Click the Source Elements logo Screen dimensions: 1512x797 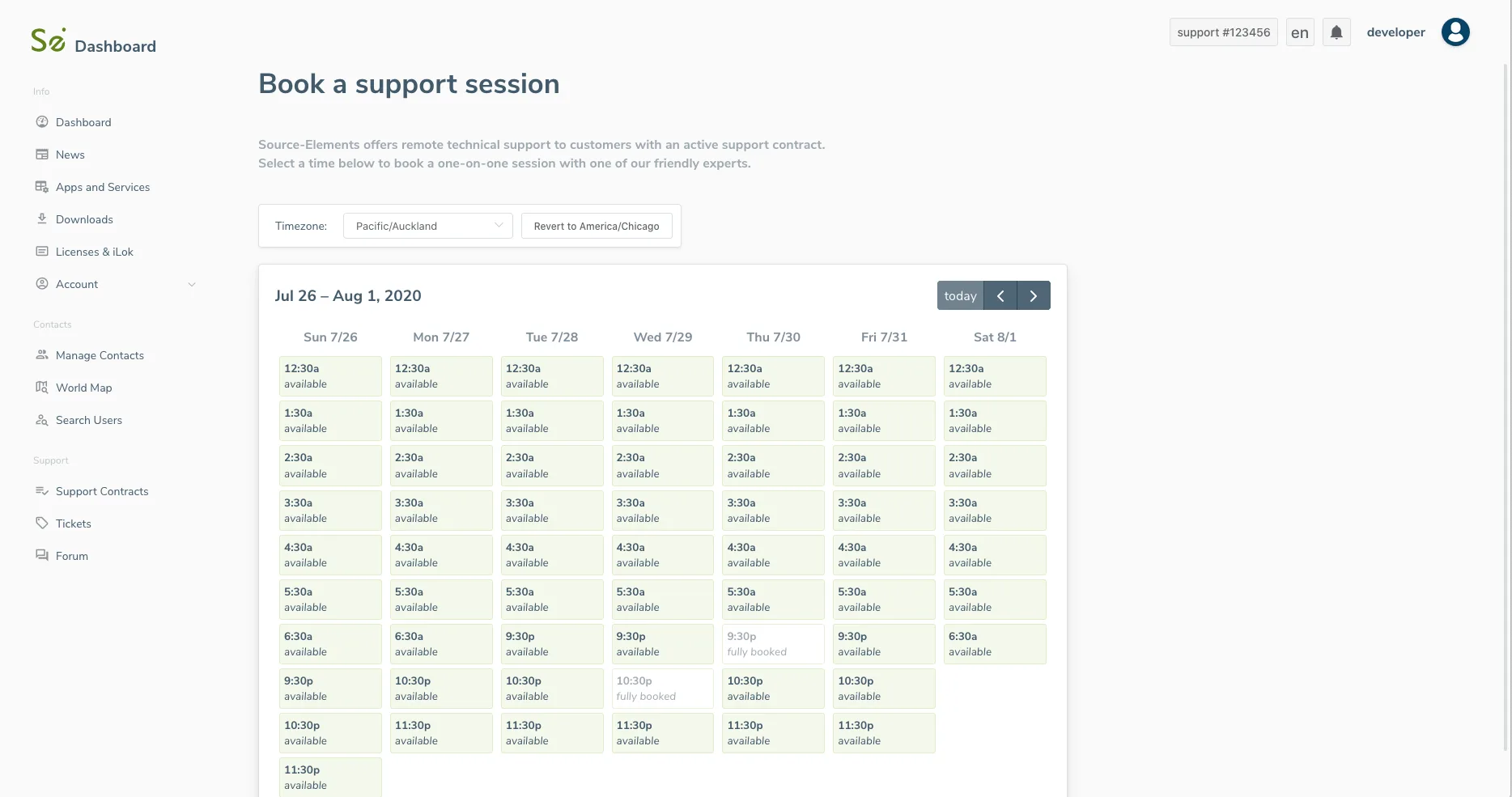pos(49,40)
